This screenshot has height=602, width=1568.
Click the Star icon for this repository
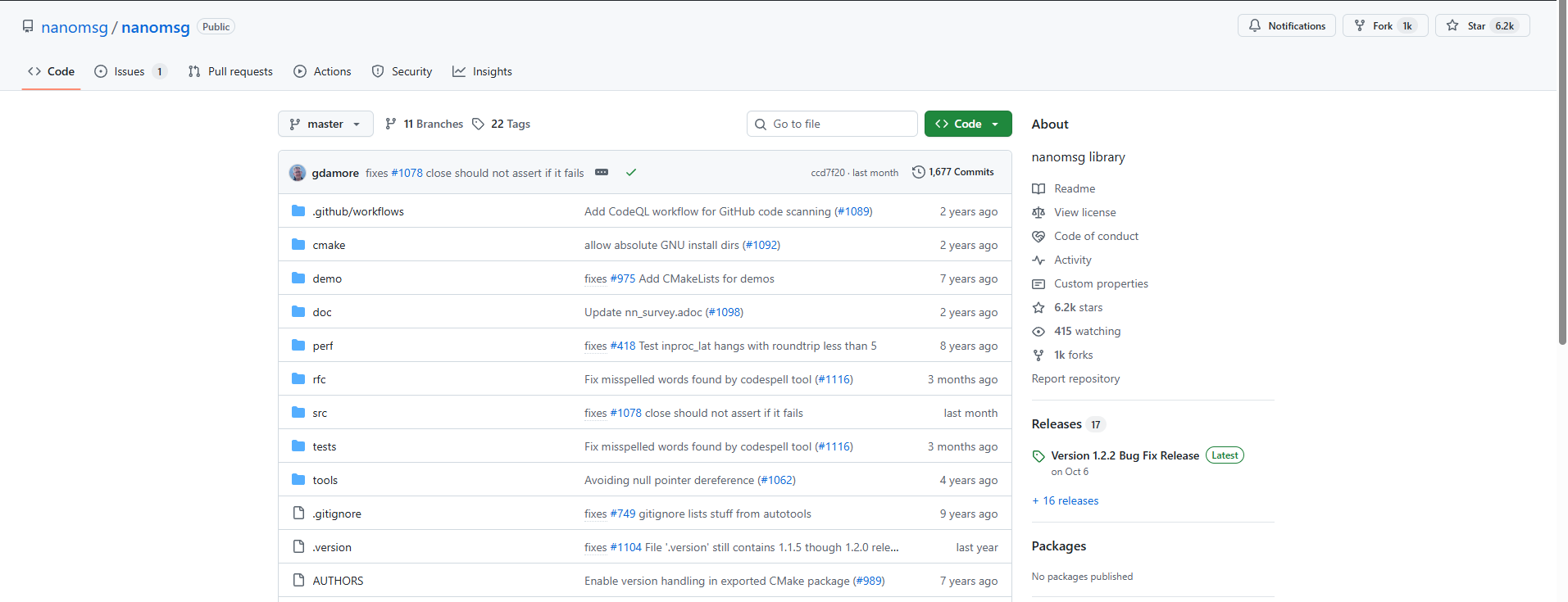pyautogui.click(x=1452, y=26)
